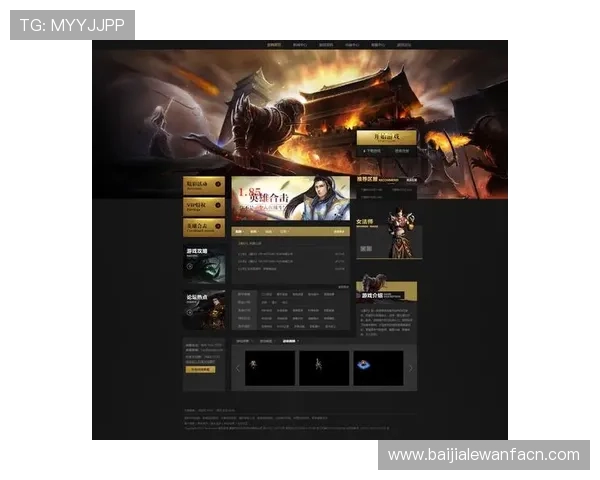Click the right arrow of the screenshot carousel
Image resolution: width=600 pixels, height=480 pixels.
[x=410, y=368]
